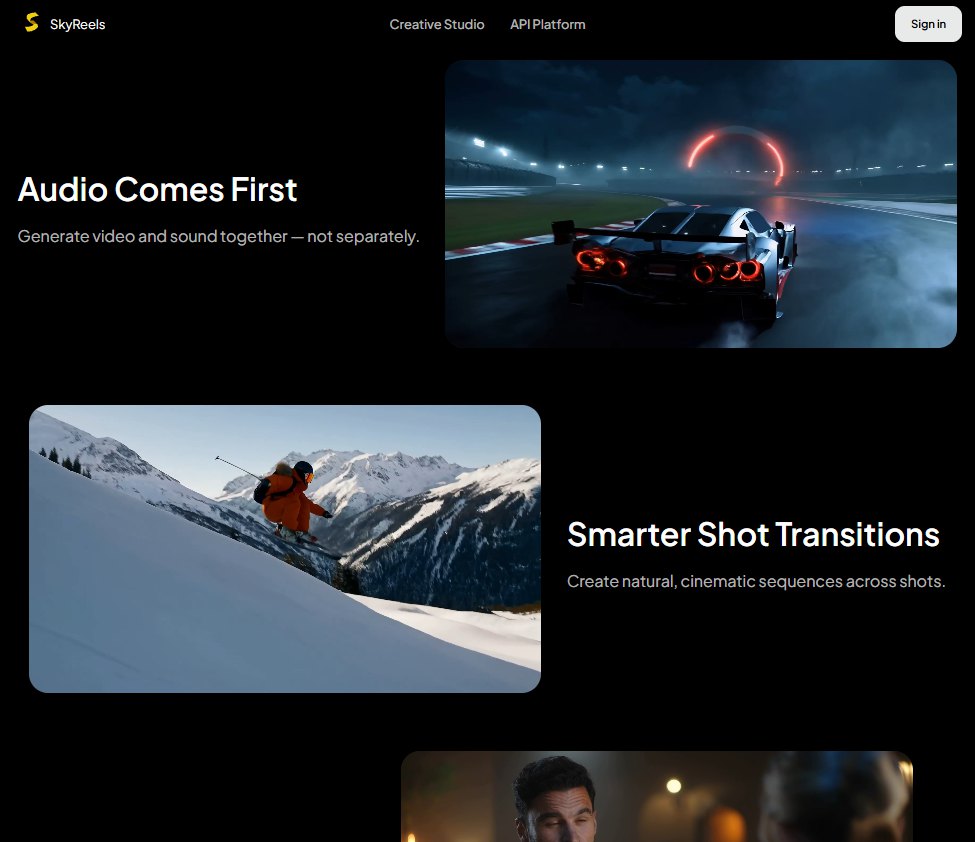Play the race car night track video
975x842 pixels.
click(700, 204)
